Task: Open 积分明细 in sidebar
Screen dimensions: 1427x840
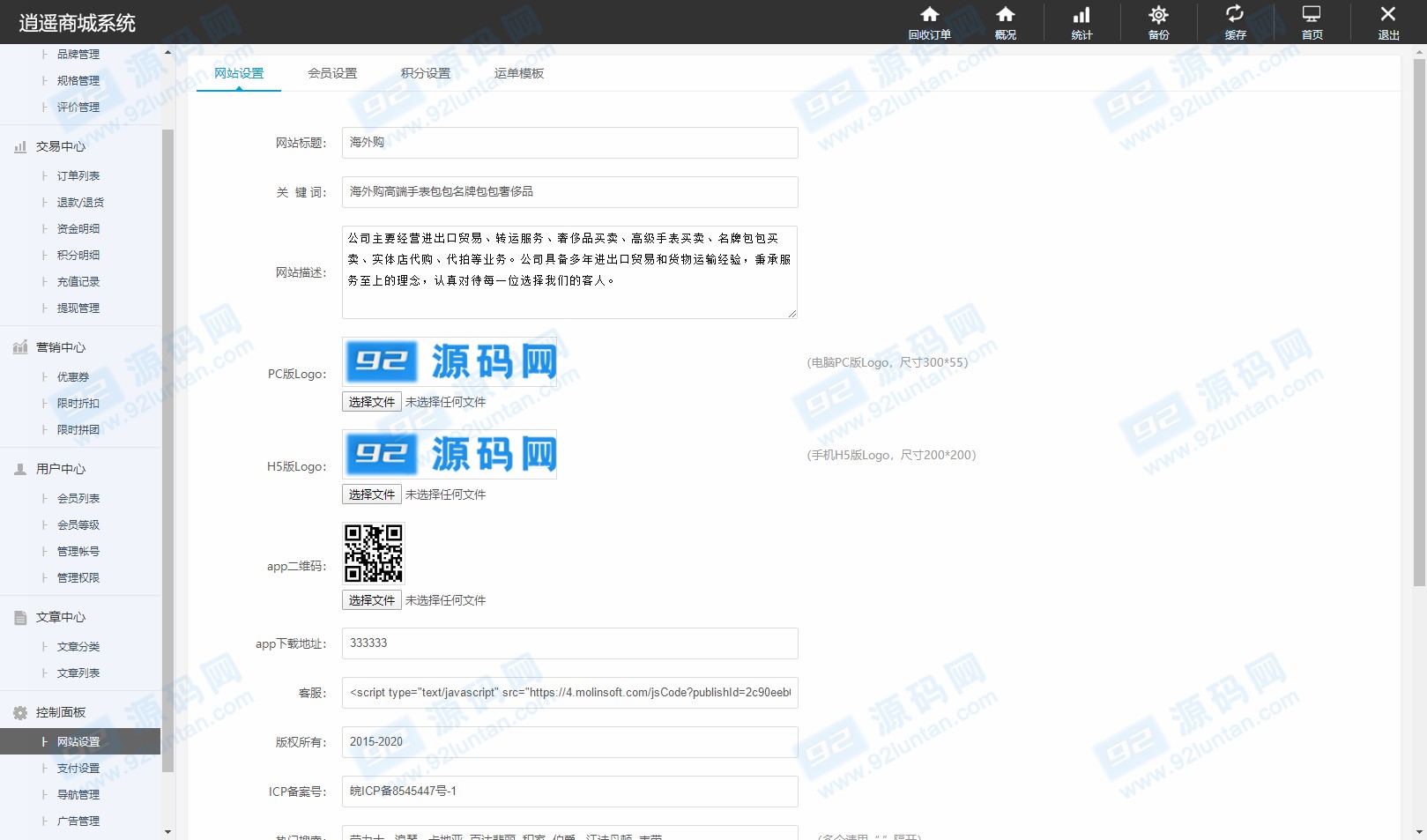Action: 78,256
